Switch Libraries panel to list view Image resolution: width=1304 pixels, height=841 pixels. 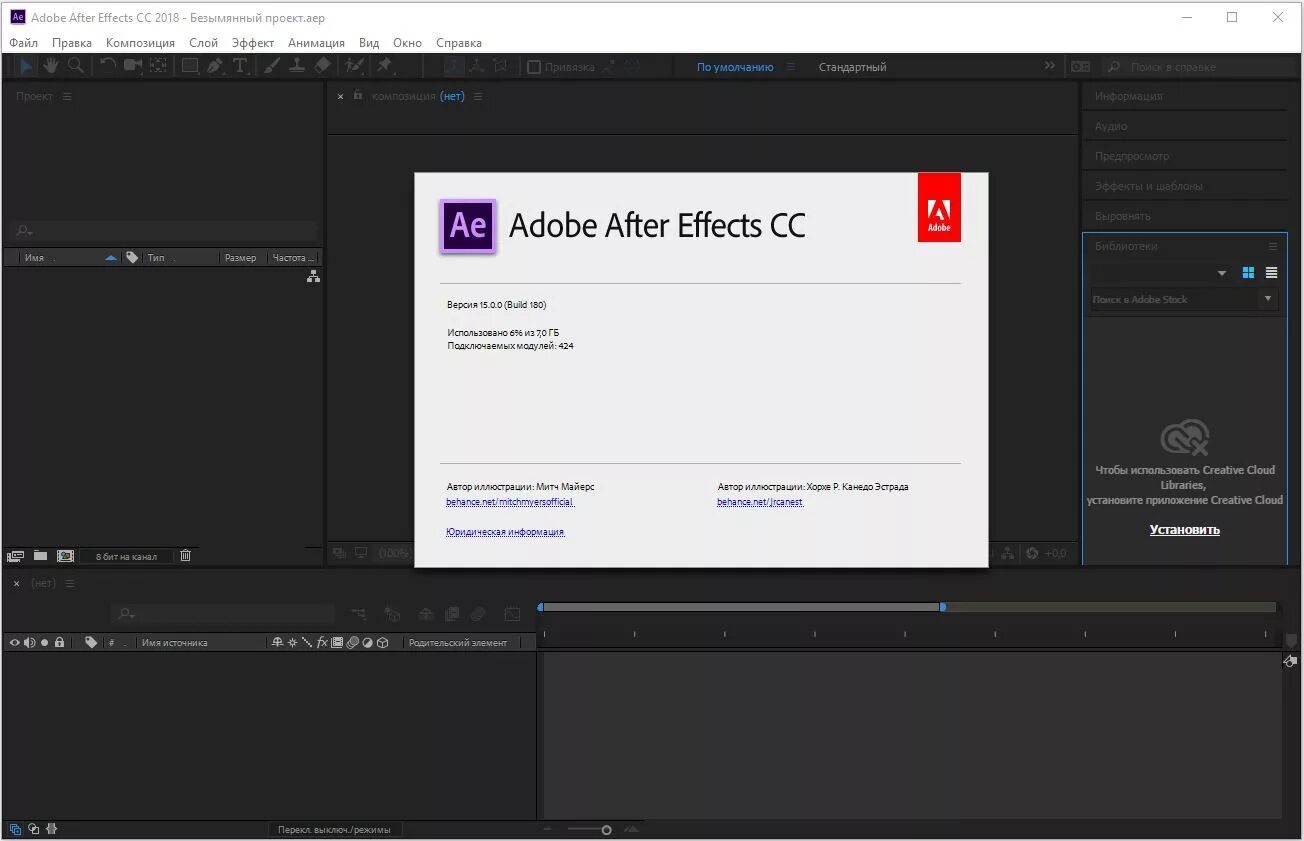[x=1272, y=272]
